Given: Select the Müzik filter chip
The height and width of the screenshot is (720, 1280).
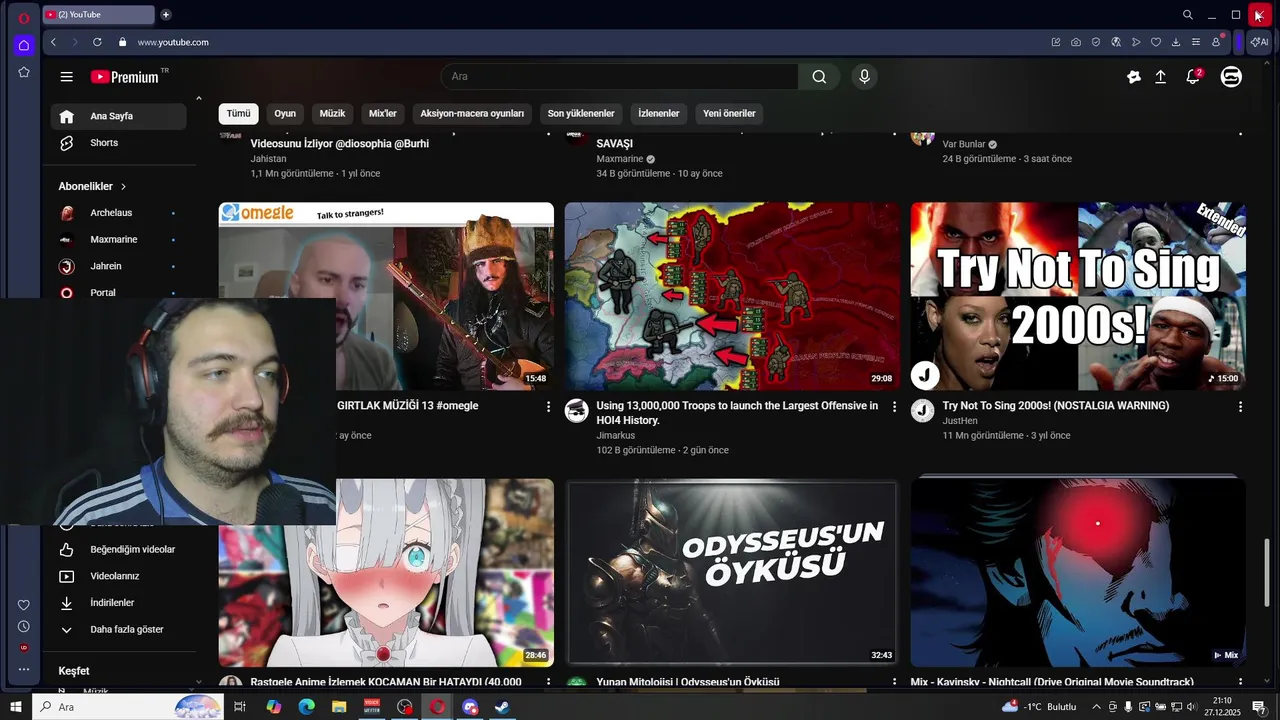Looking at the screenshot, I should tap(332, 114).
